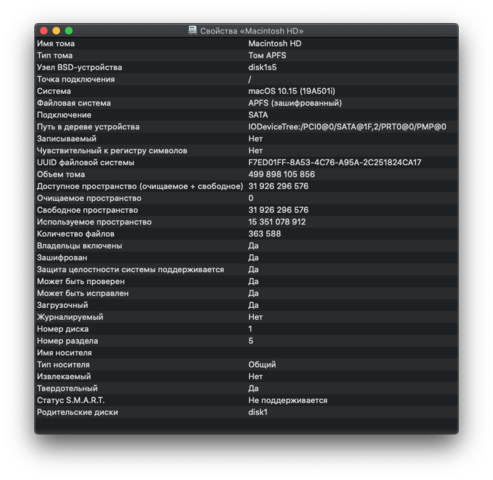Click the F7ED01FF file system UUID value

click(335, 162)
